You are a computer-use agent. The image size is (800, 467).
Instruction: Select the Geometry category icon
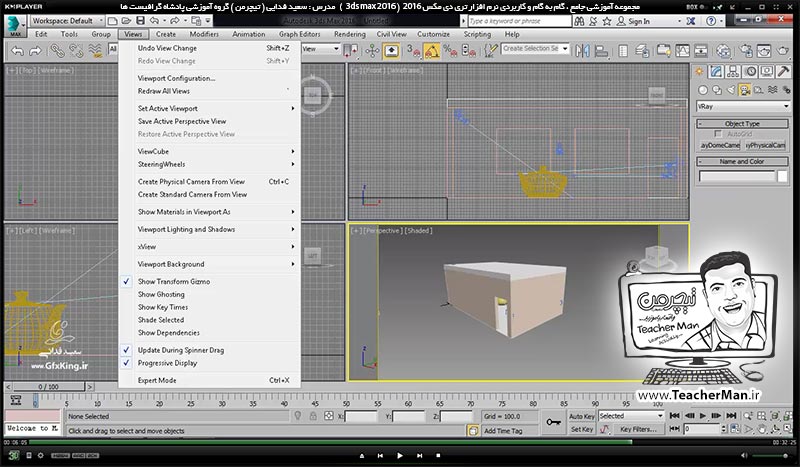point(703,90)
